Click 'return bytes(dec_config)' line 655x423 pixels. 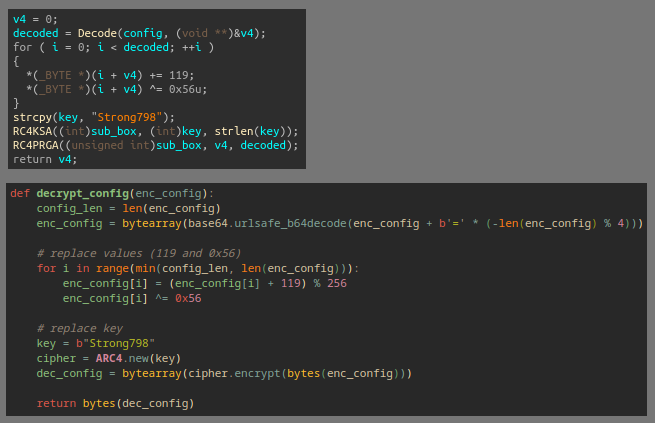(x=115, y=403)
